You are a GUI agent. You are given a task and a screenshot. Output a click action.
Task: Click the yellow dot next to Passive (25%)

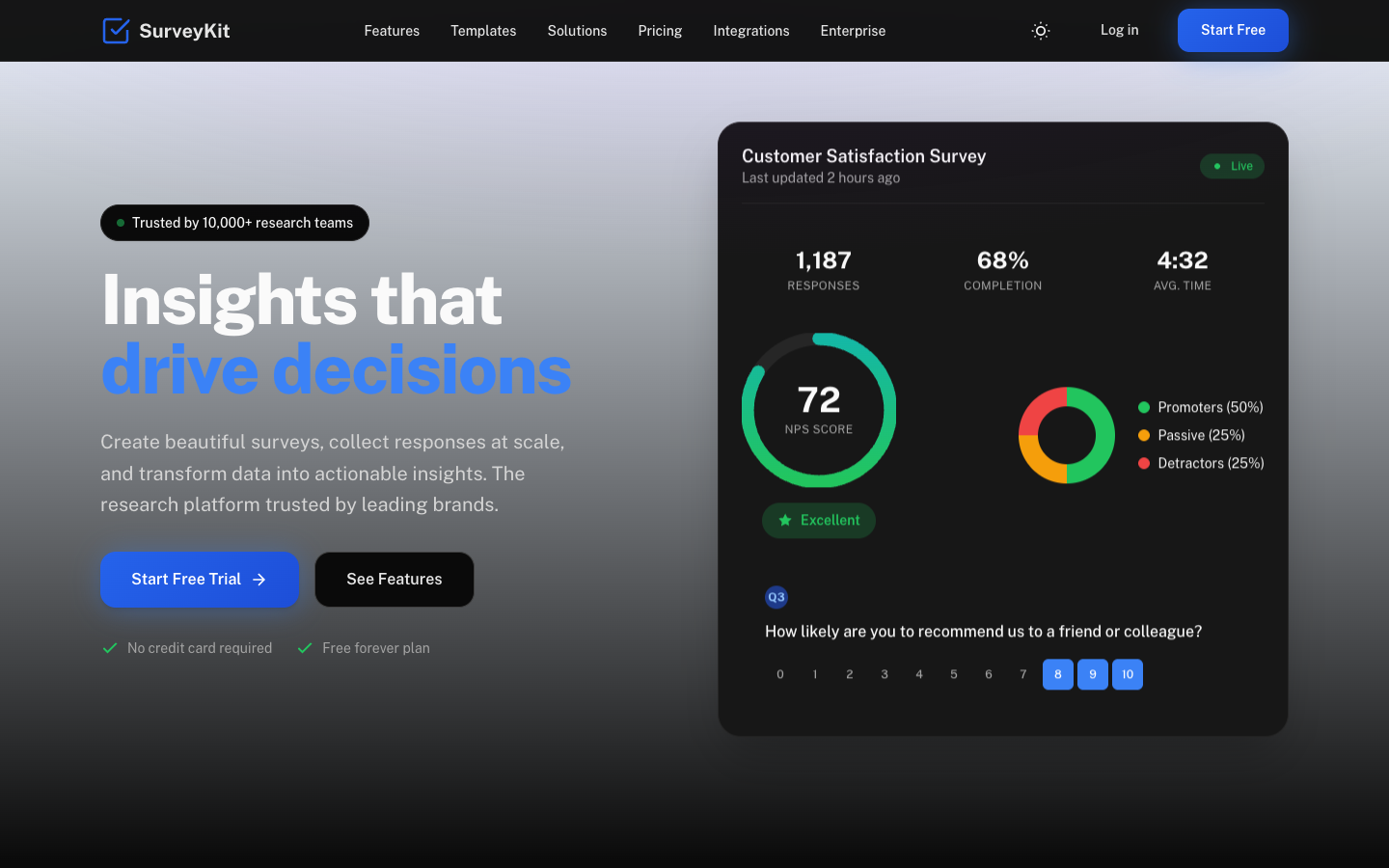click(1144, 435)
